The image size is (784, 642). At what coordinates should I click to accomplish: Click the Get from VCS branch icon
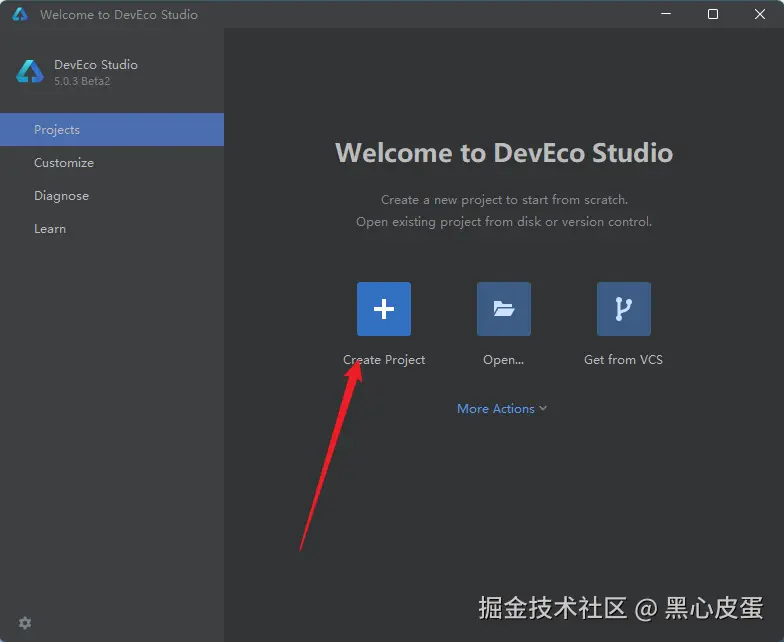click(624, 309)
